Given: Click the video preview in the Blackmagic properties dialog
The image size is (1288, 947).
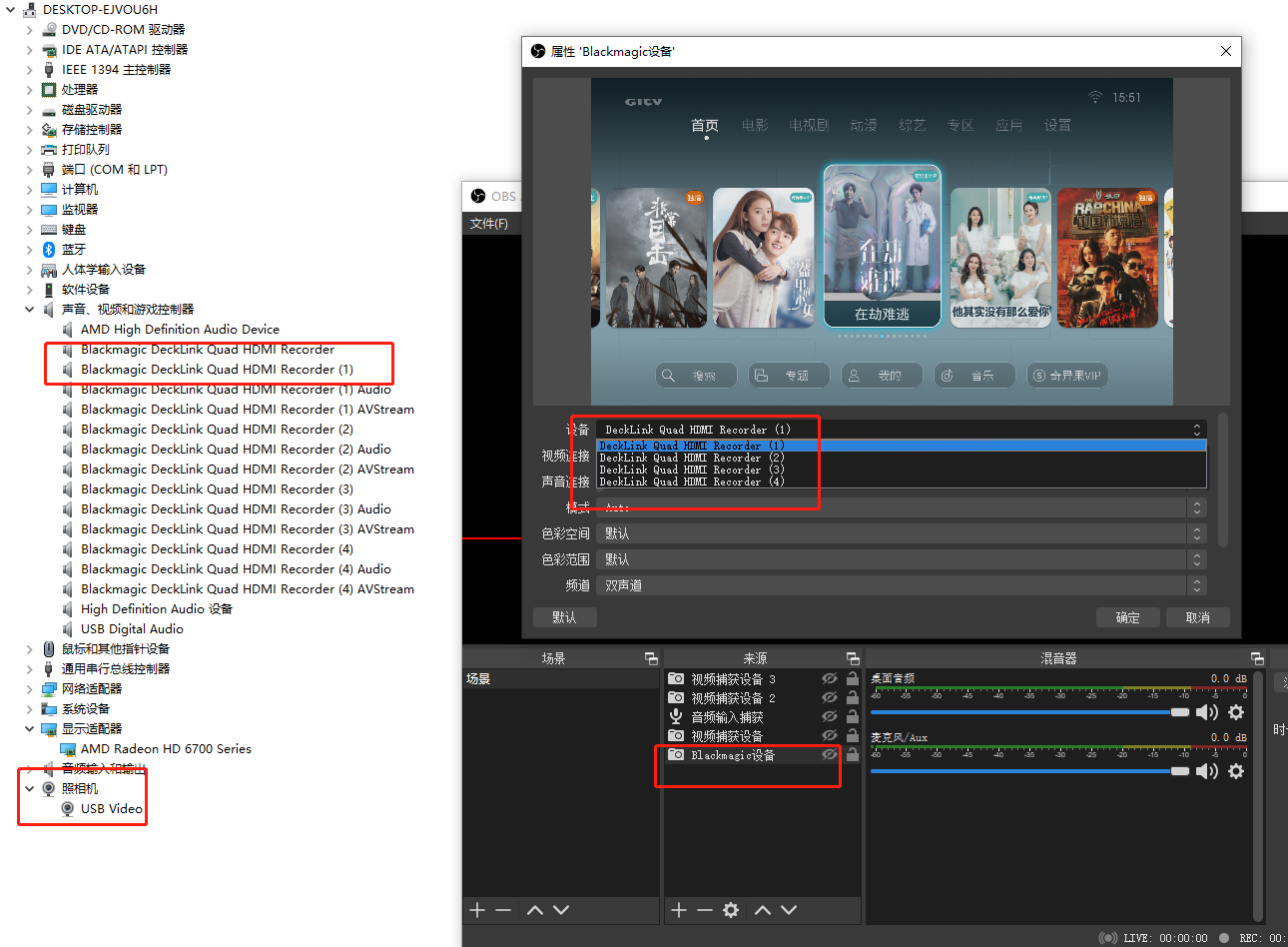Looking at the screenshot, I should (882, 242).
